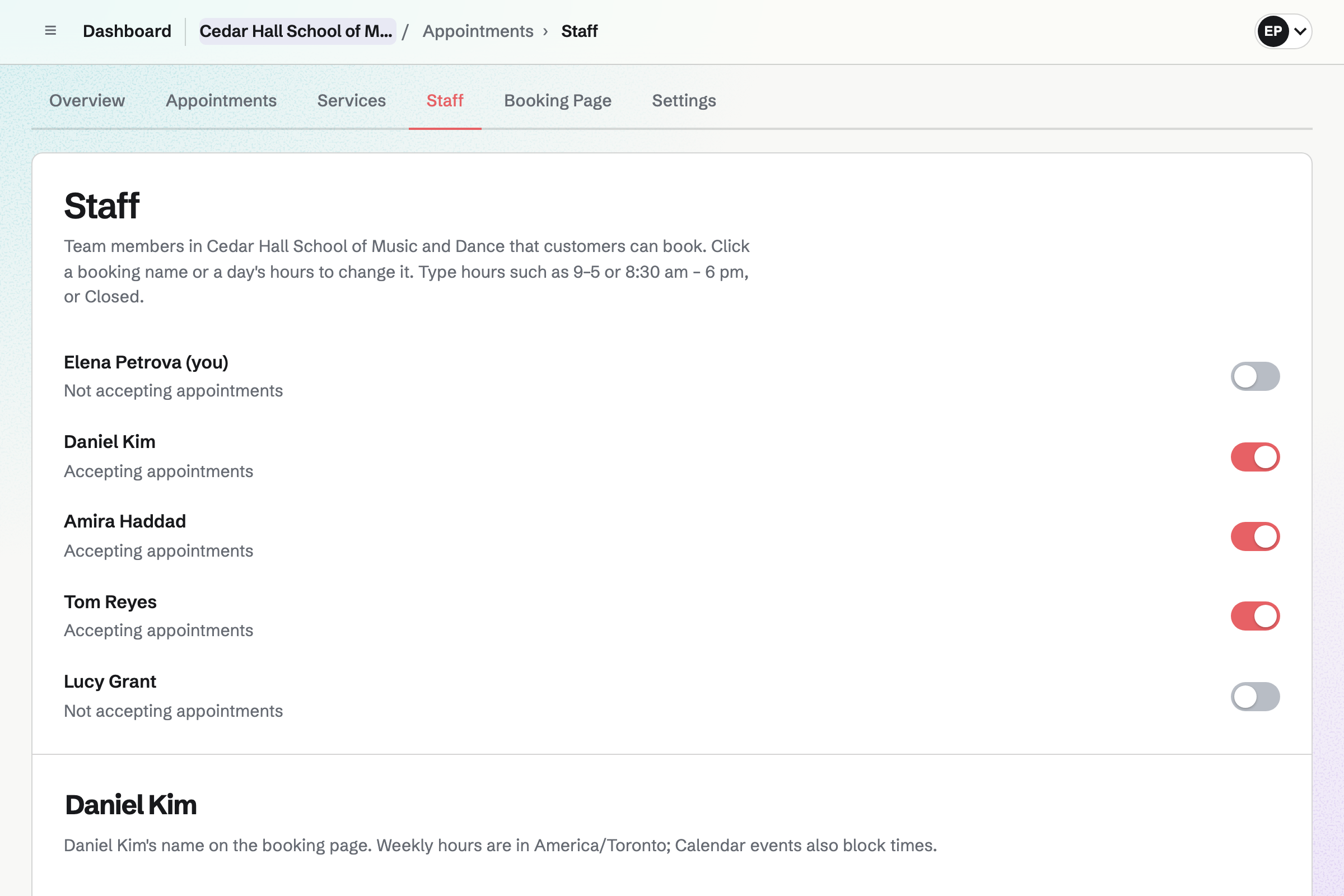Open Cedar Hall School workspace selector
Viewport: 1344px width, 896px height.
pyautogui.click(x=297, y=31)
